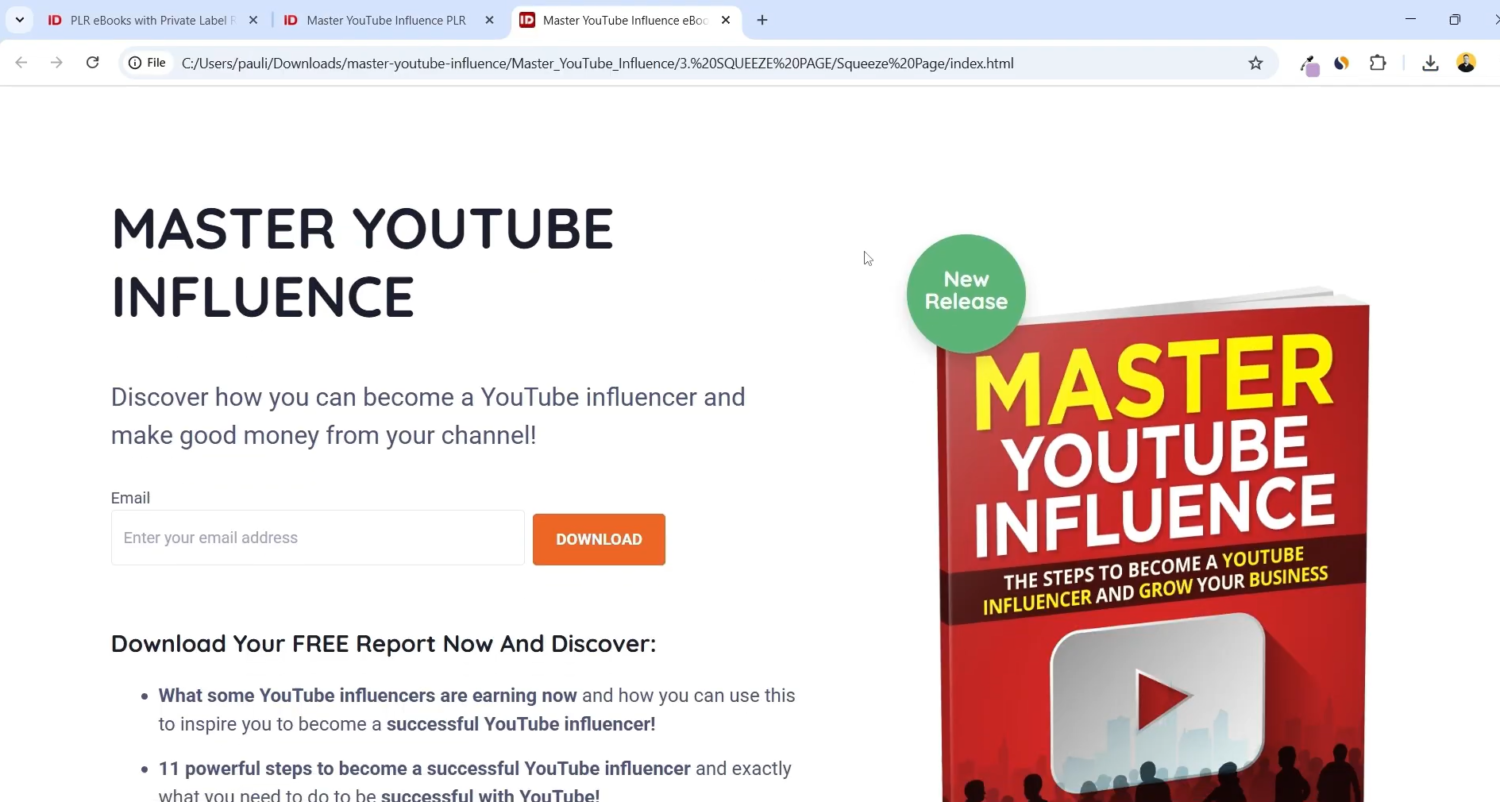Open a new tab with the plus icon
The height and width of the screenshot is (802, 1500).
pos(762,20)
